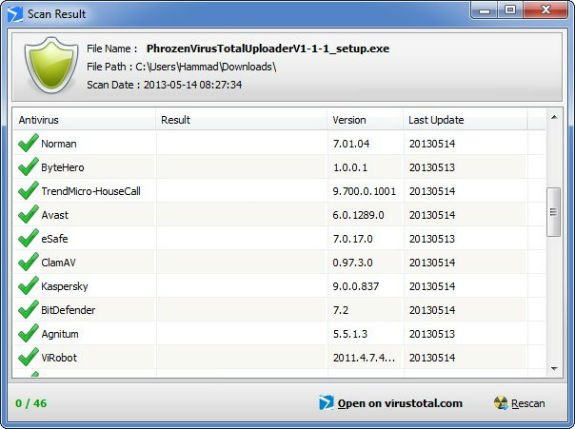Image resolution: width=575 pixels, height=429 pixels.
Task: Click the green checkmark beside Agnitum
Action: tap(28, 334)
